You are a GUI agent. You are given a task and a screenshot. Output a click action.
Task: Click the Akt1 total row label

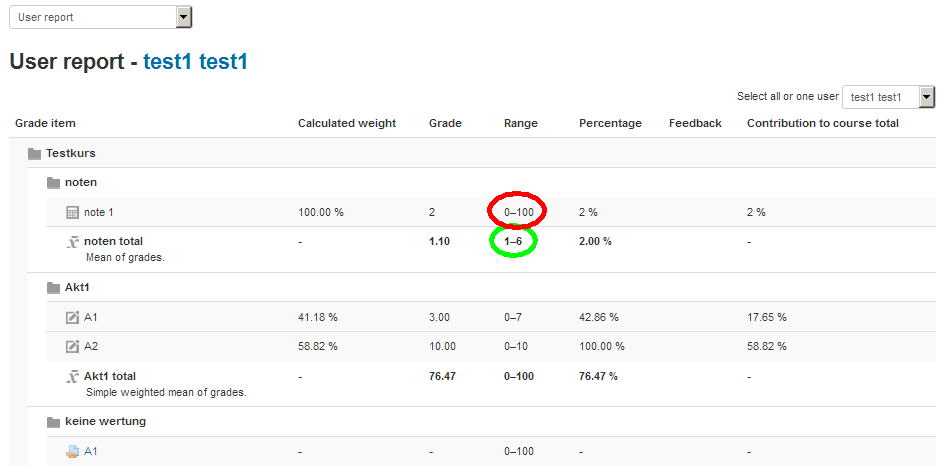pyautogui.click(x=110, y=377)
